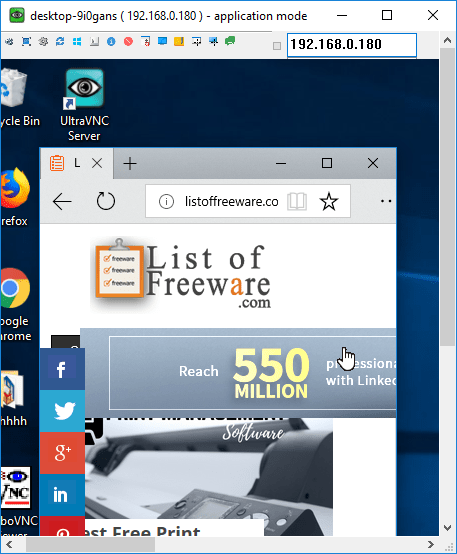Share page on Twitter
The width and height of the screenshot is (457, 554).
pos(62,411)
